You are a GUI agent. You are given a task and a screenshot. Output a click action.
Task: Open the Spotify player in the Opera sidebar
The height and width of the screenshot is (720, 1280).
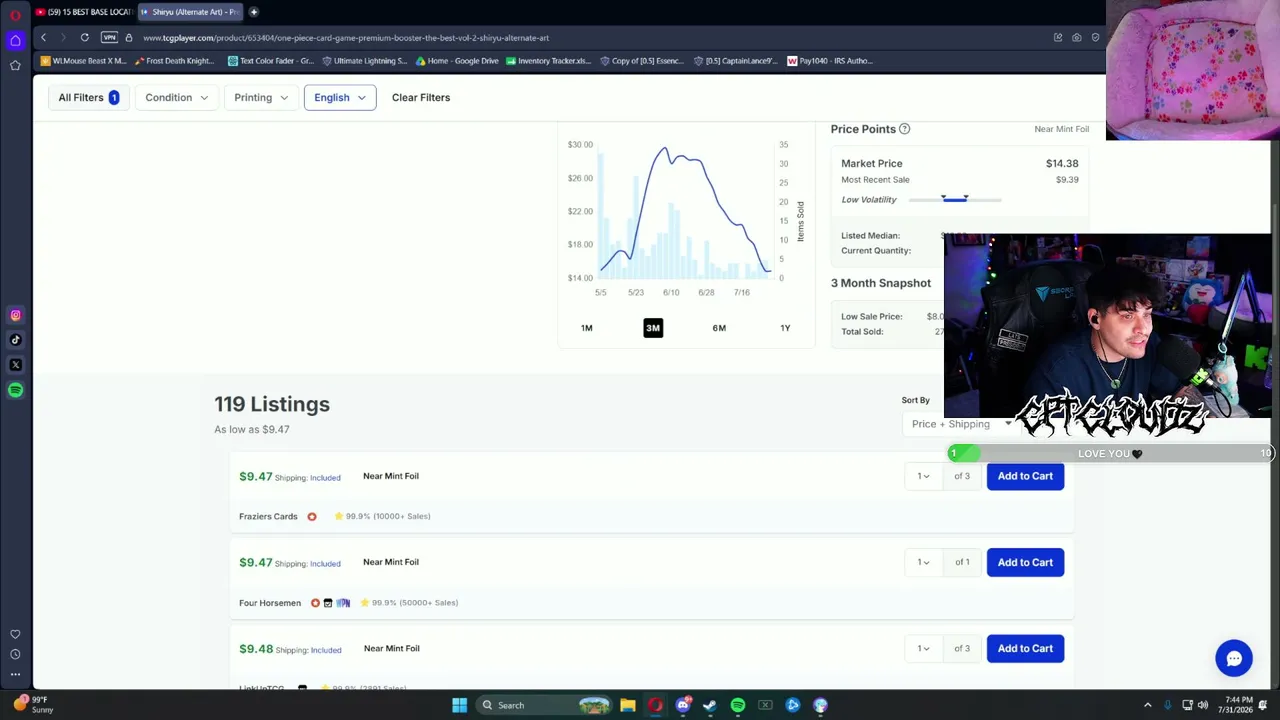click(15, 390)
